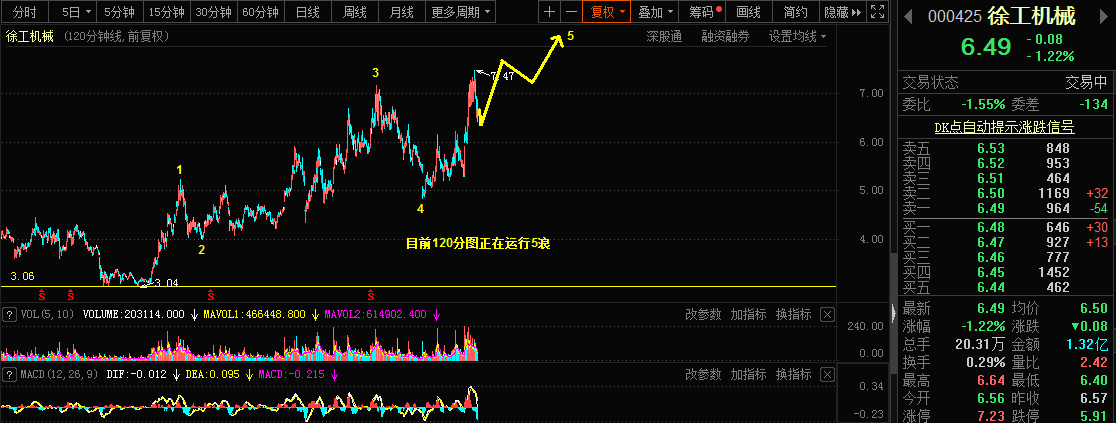Toggle 画线 drawing tools
This screenshot has height=423, width=1116.
[x=749, y=12]
